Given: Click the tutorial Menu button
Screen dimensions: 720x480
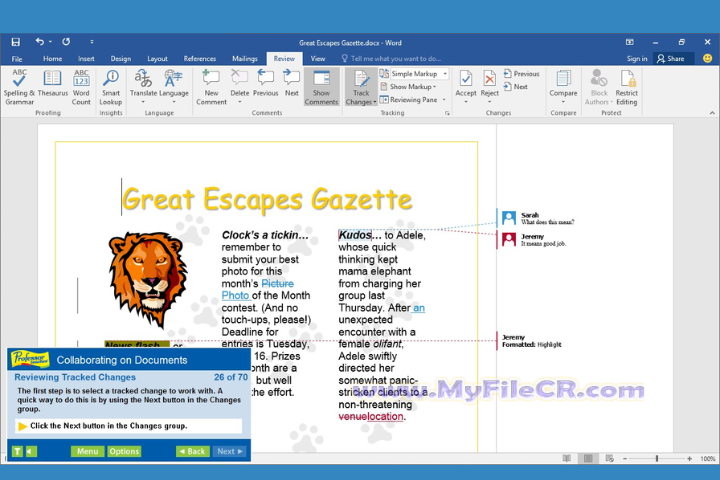Looking at the screenshot, I should [x=87, y=452].
